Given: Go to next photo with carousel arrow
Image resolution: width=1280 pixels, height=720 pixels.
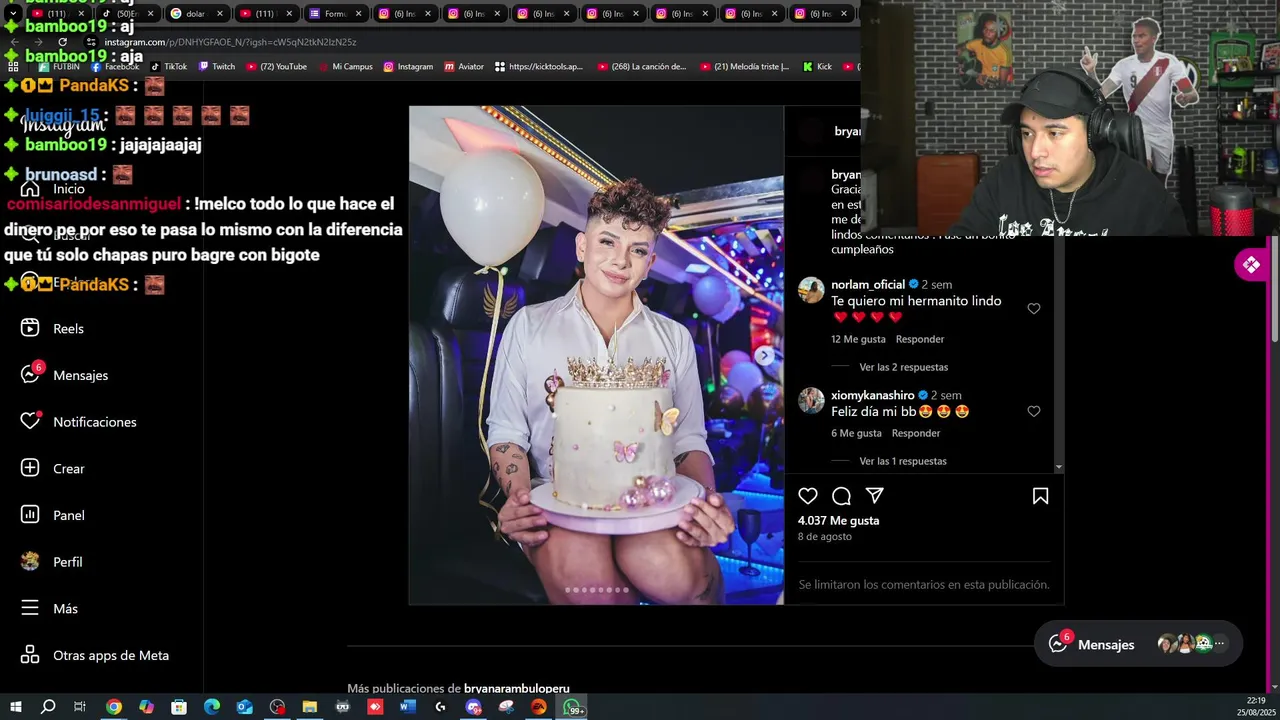Looking at the screenshot, I should [765, 355].
